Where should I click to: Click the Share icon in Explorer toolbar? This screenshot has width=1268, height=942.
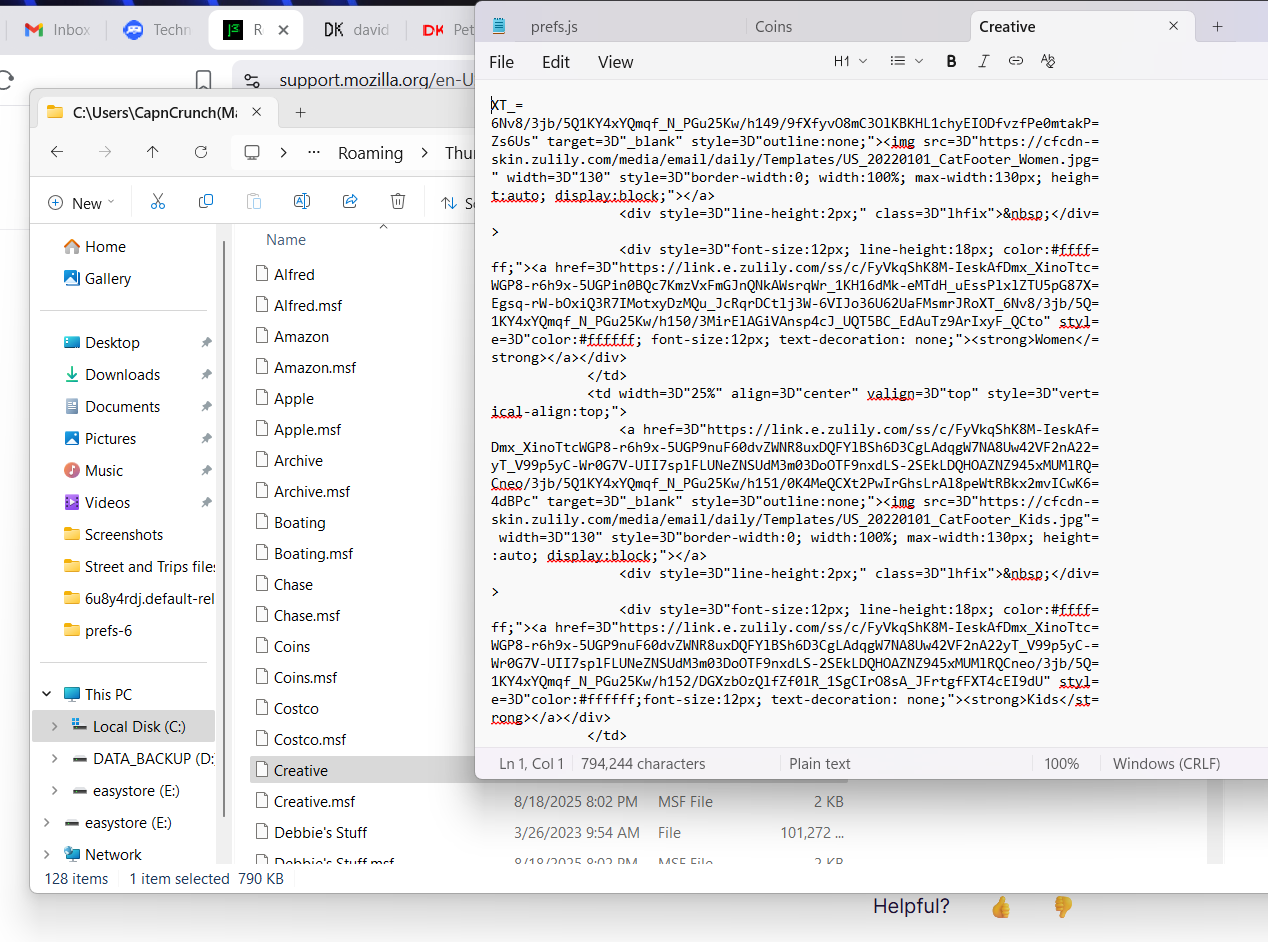click(x=350, y=202)
